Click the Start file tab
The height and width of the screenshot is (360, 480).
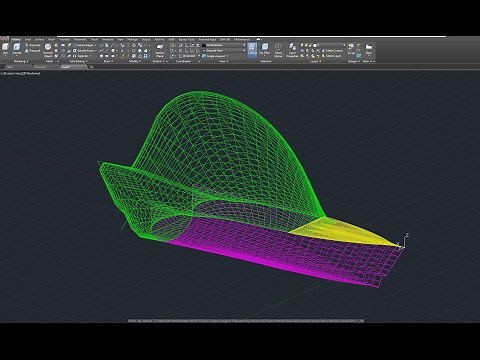10,67
